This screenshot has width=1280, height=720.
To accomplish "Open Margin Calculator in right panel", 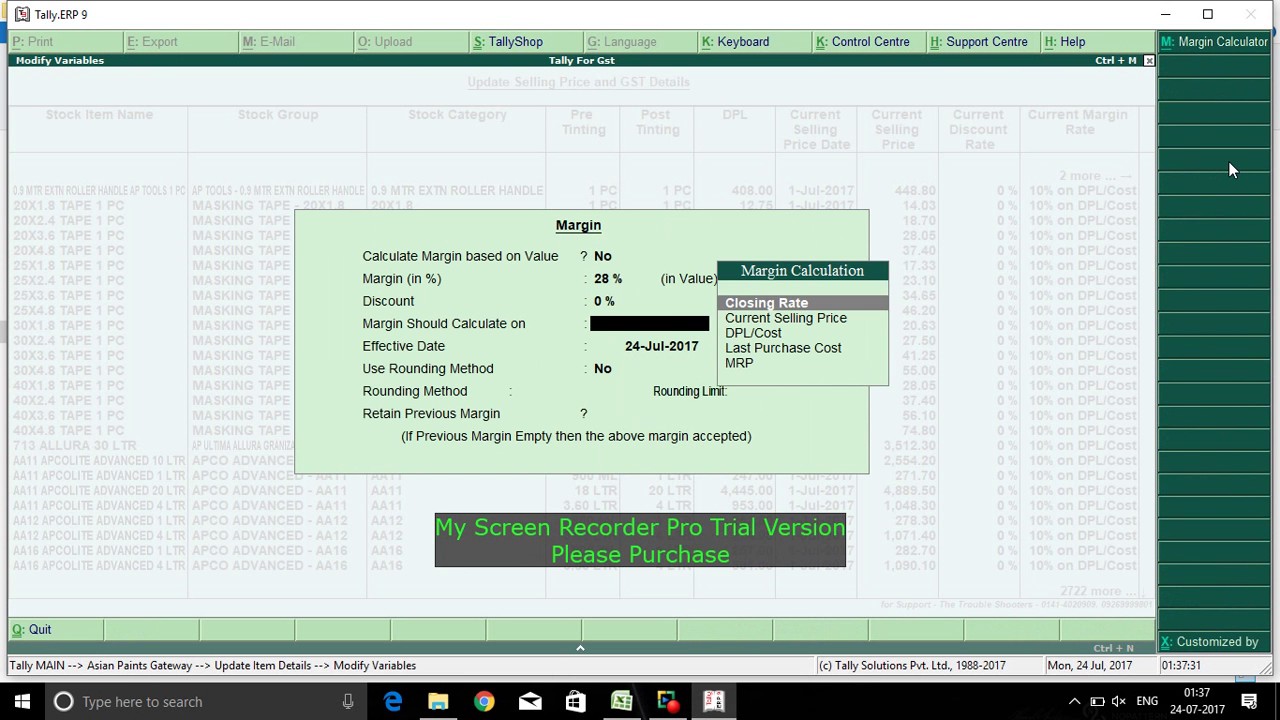I will pos(1214,42).
